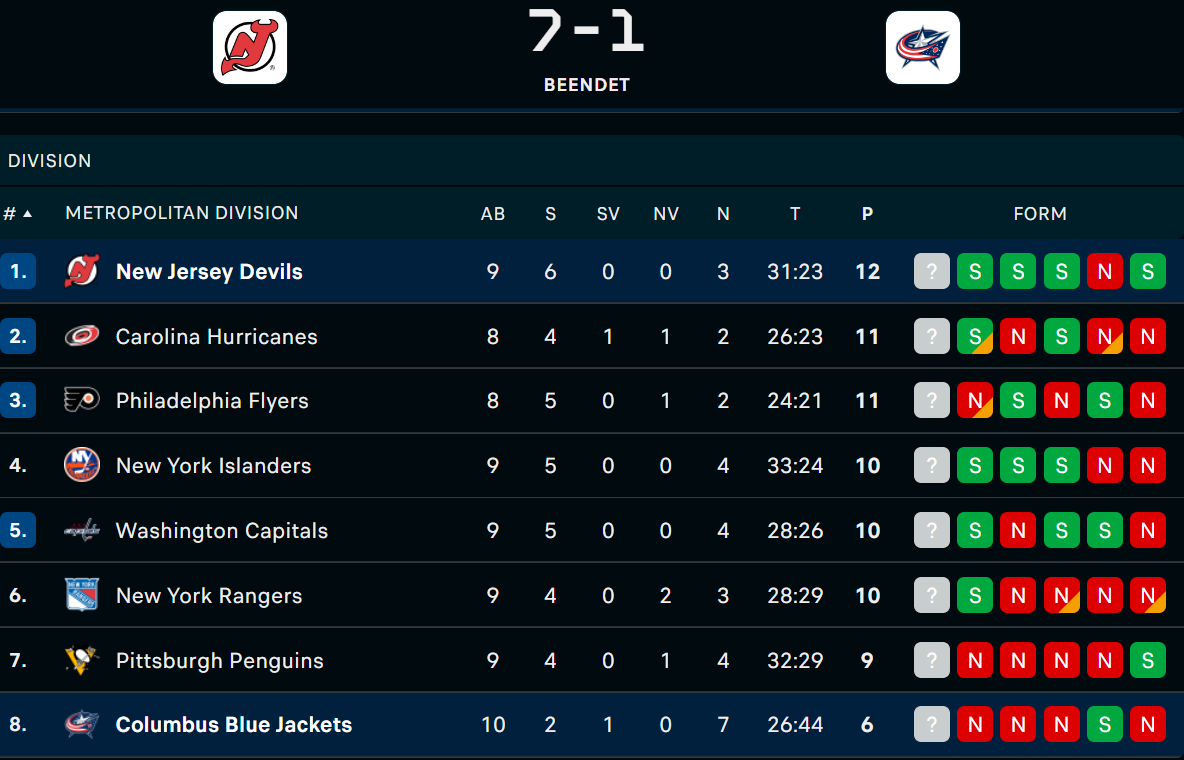Open Columbus Blue Jackets team link

tap(234, 725)
